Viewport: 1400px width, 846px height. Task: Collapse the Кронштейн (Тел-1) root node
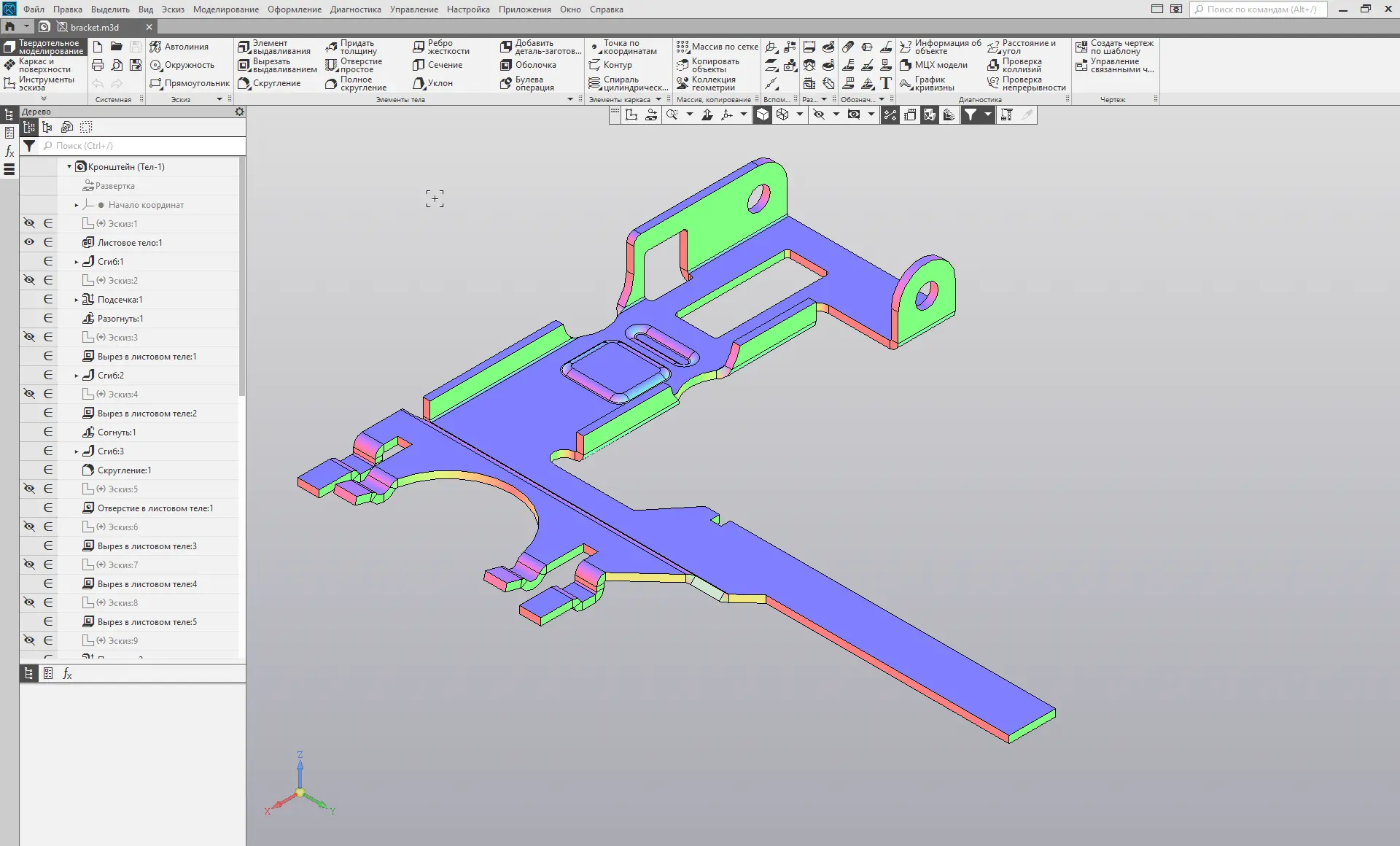coord(69,167)
